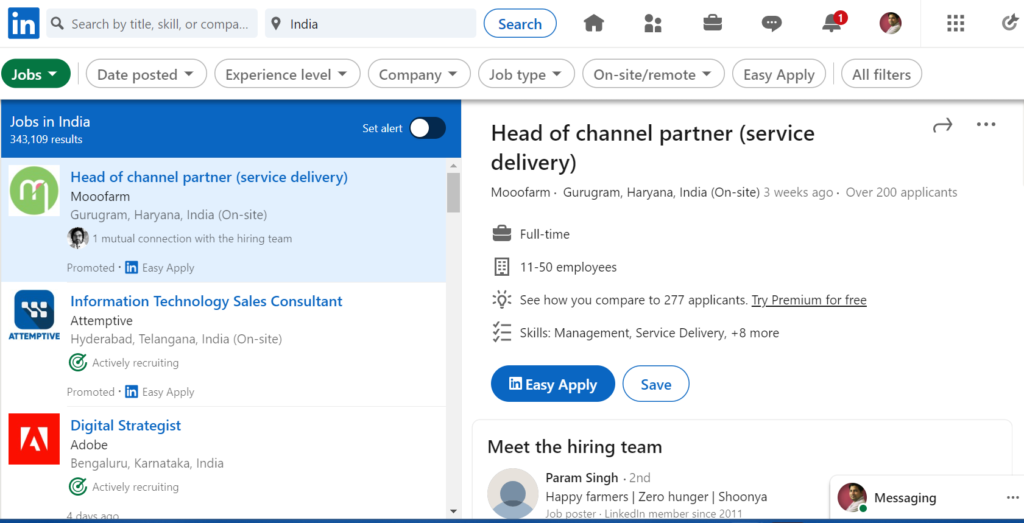Open Company filter dropdown
Image resolution: width=1024 pixels, height=523 pixels.
pos(419,74)
